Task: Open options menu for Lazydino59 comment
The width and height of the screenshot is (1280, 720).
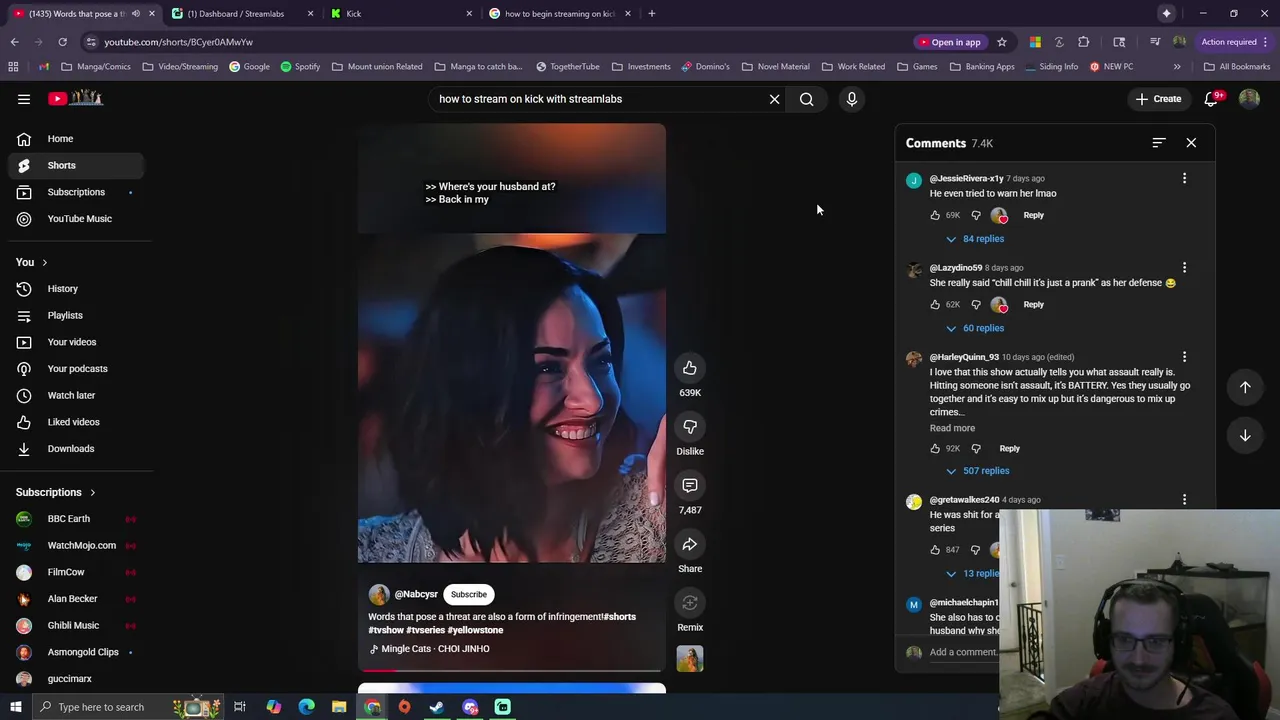Action: coord(1184,268)
